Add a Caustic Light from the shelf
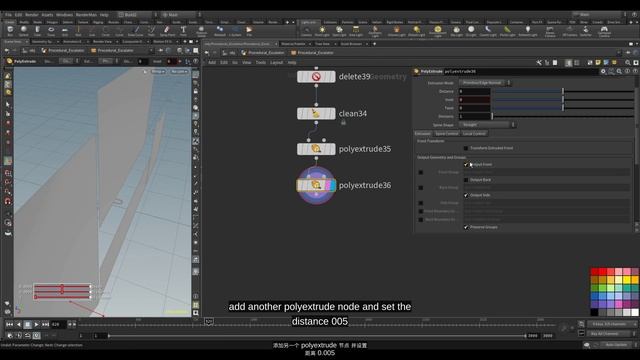Image resolution: width=640 pixels, height=360 pixels. coord(488,31)
